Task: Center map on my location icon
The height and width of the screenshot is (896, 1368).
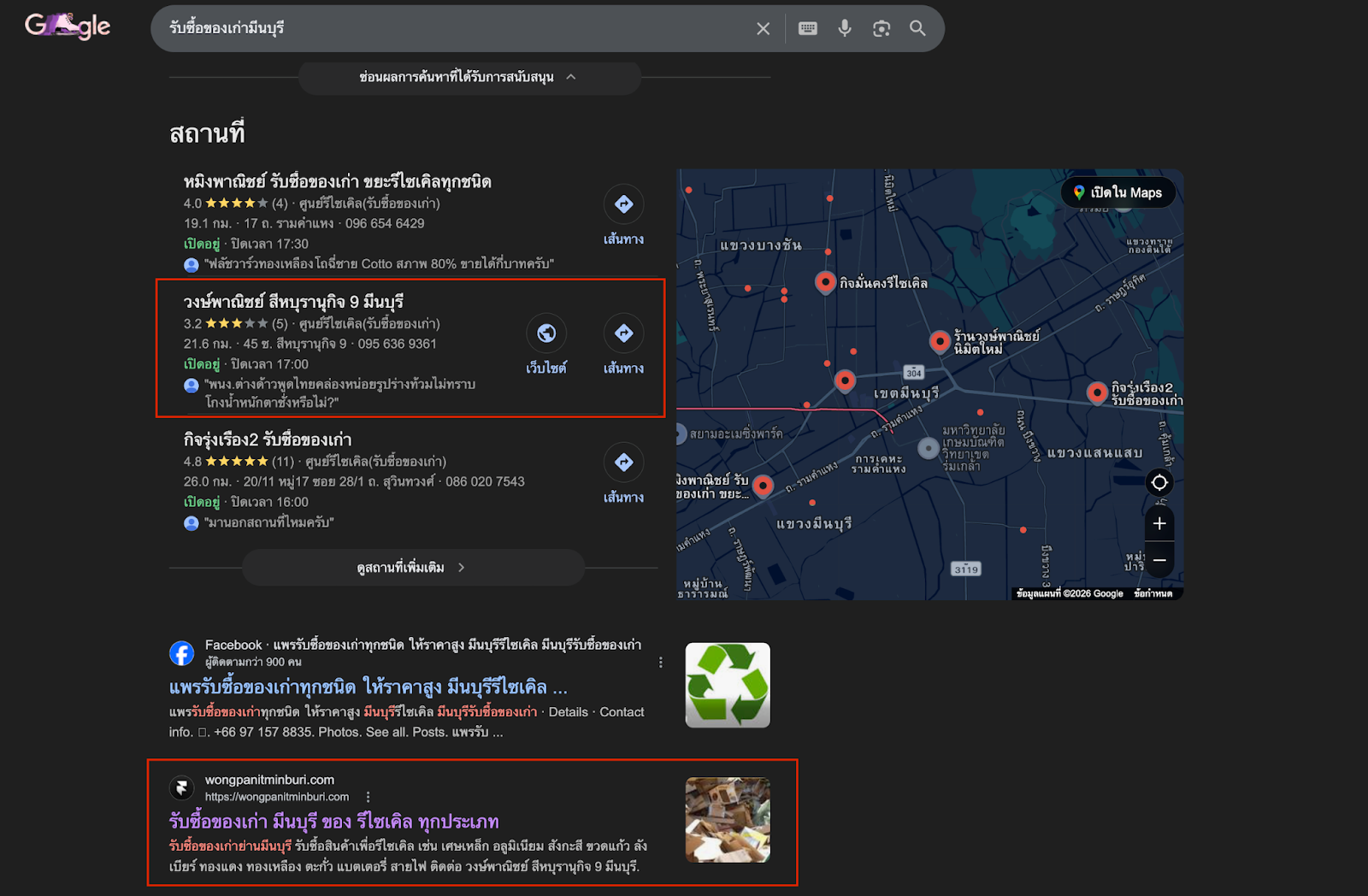Action: coord(1159,482)
